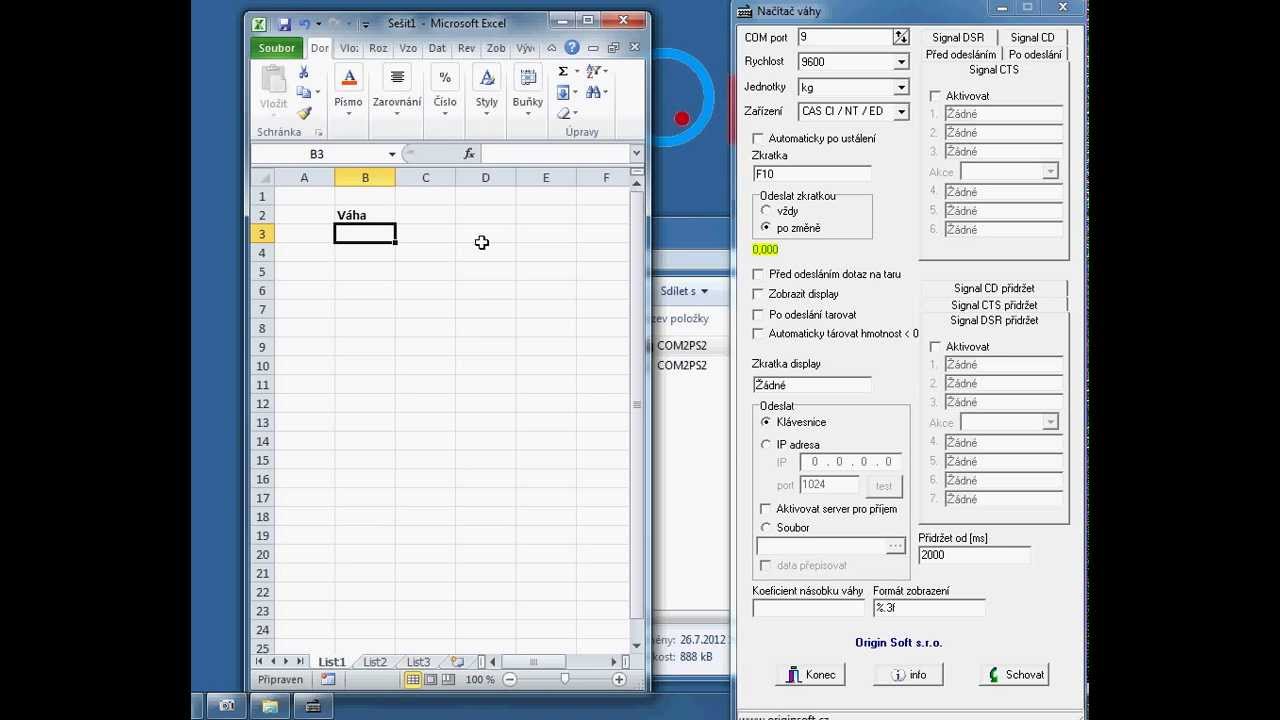Enable the Automaticky po ustálení checkbox
1280x720 pixels.
tap(758, 138)
